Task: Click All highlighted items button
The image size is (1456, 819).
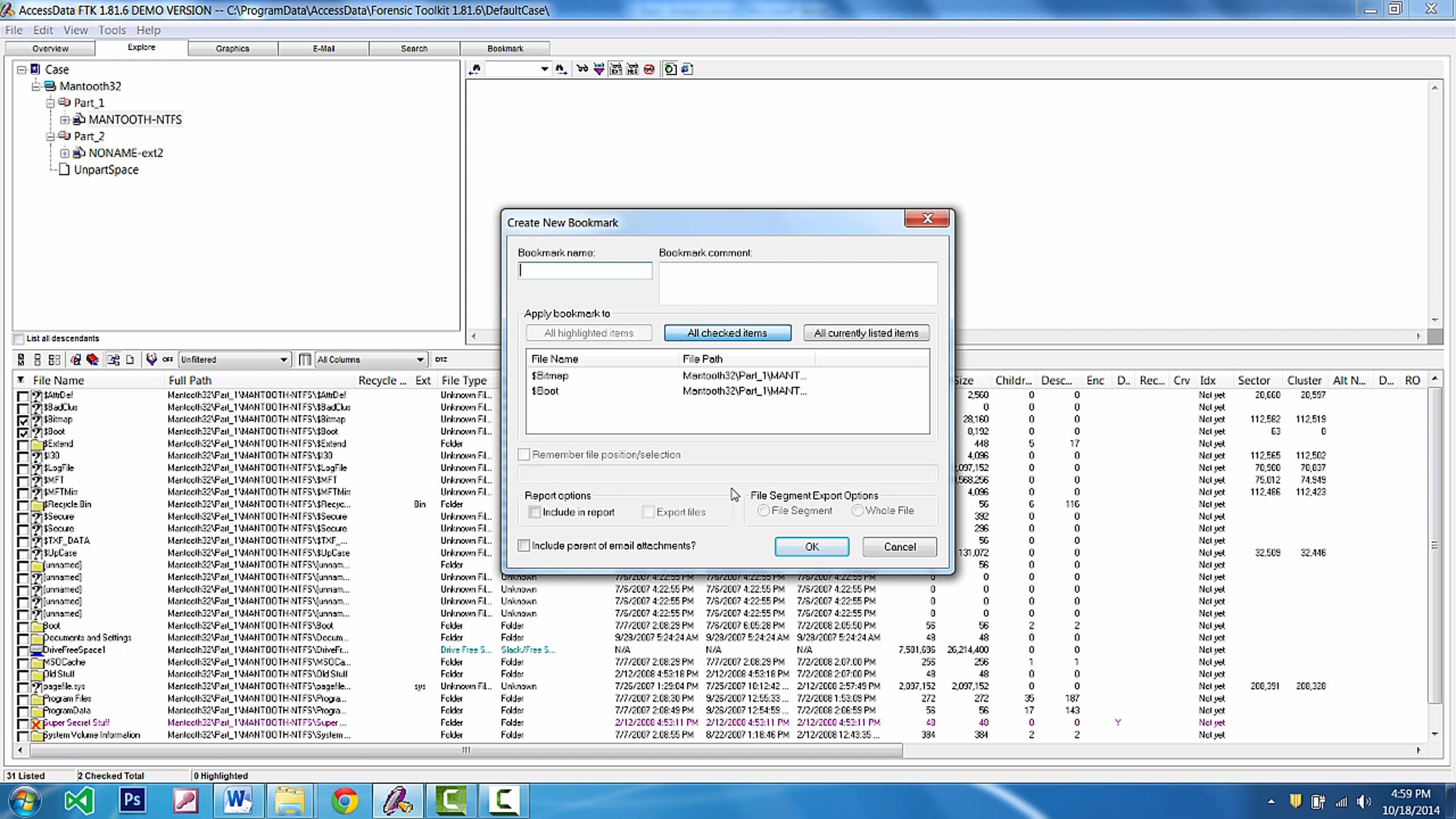Action: 589,333
